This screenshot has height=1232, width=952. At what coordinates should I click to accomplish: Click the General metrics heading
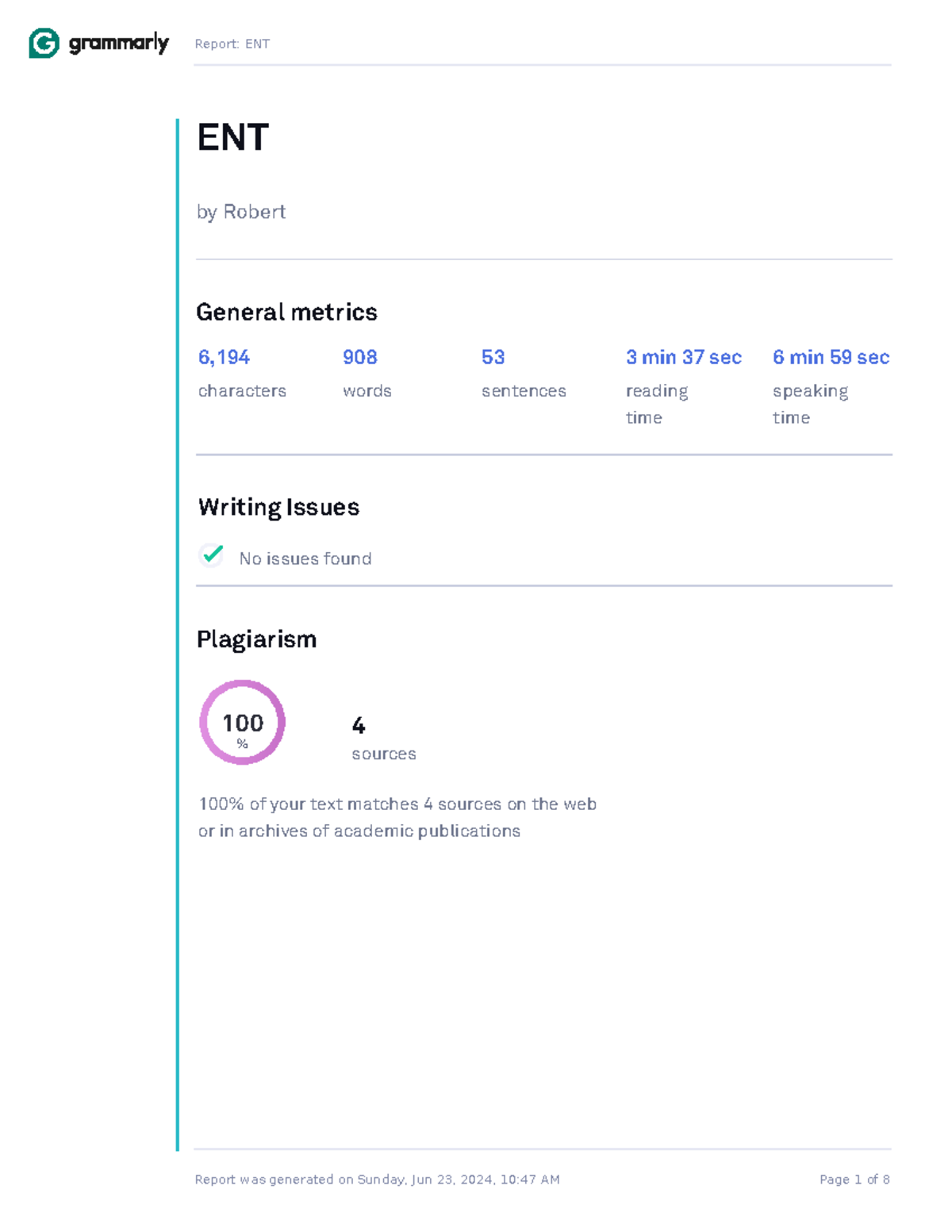(x=286, y=313)
